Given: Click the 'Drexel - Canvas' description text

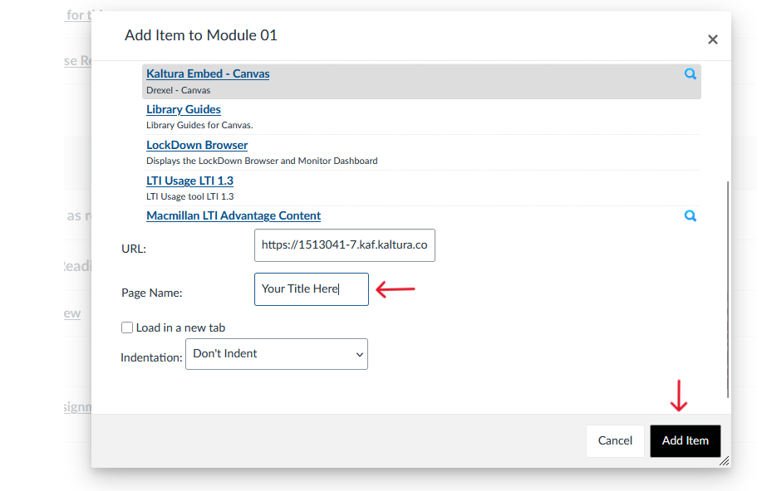Looking at the screenshot, I should tap(178, 90).
